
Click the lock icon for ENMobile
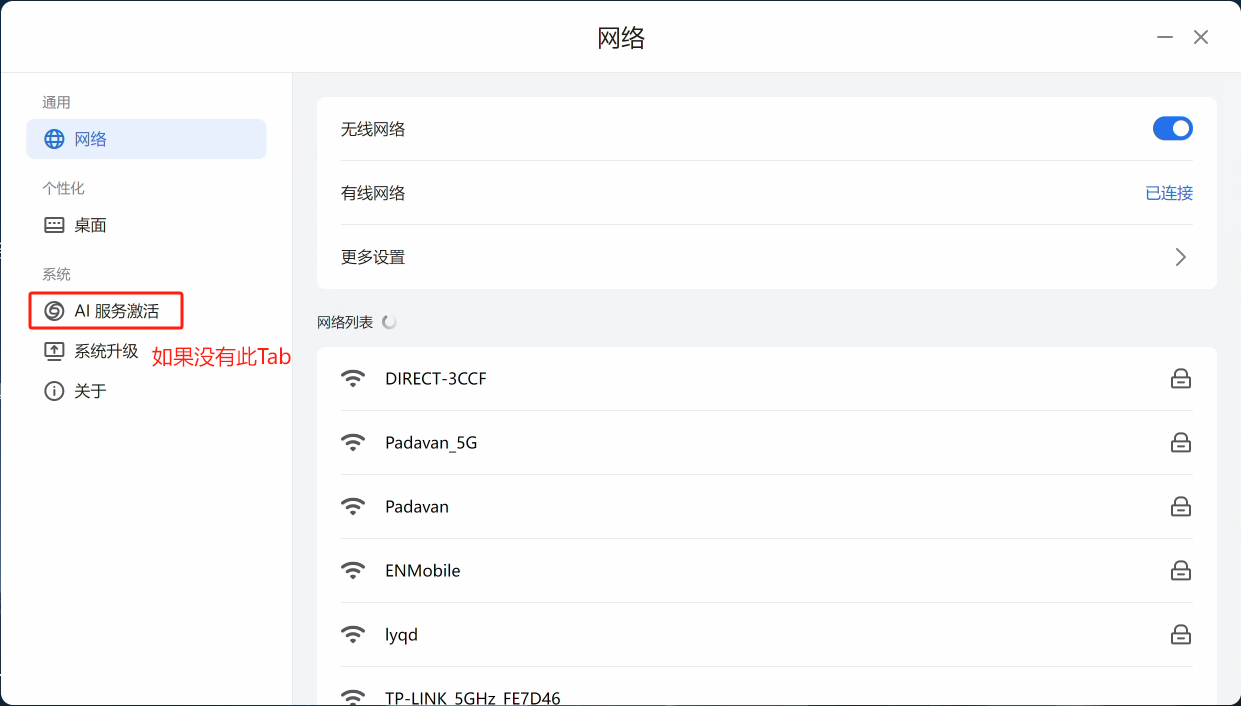pyautogui.click(x=1181, y=570)
